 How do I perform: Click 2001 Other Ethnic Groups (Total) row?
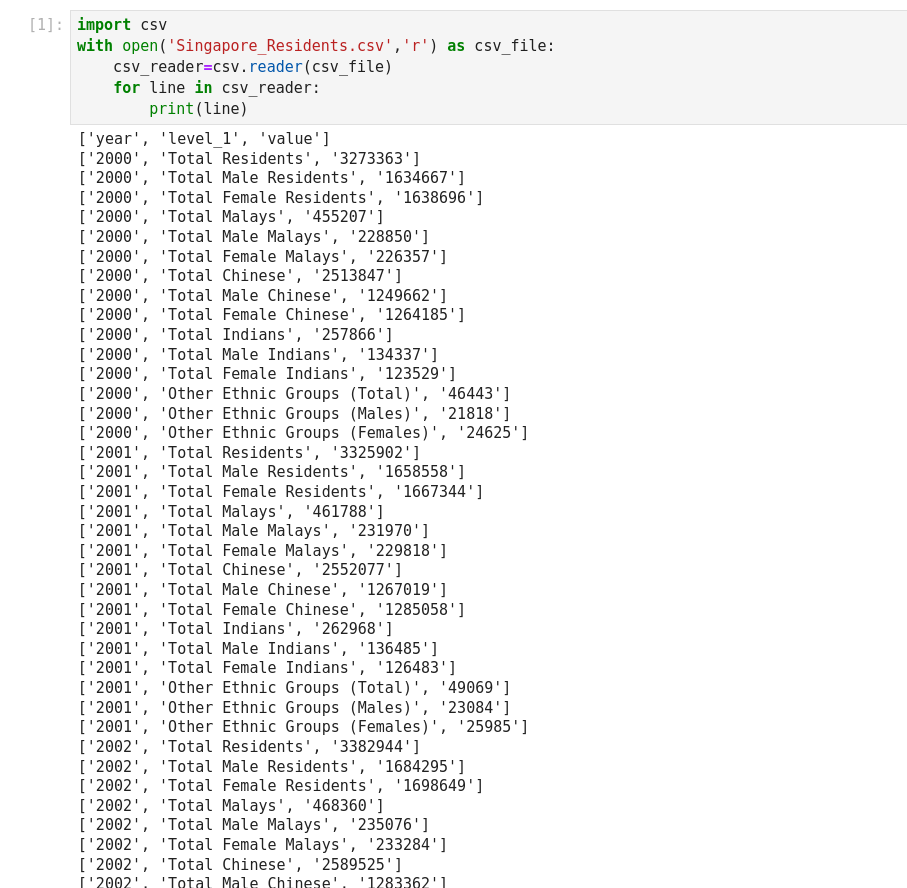[294, 688]
